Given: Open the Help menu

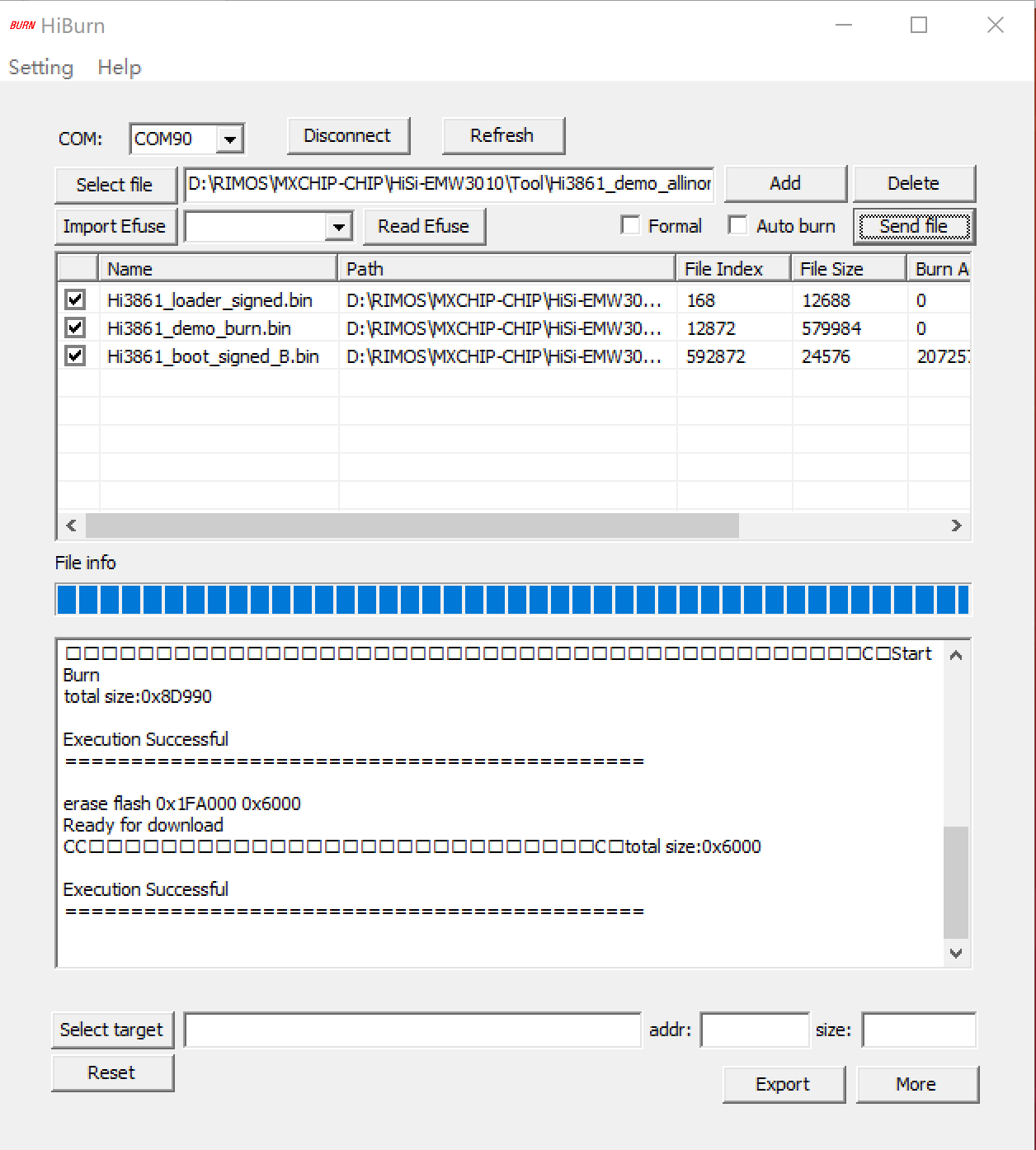Looking at the screenshot, I should (x=120, y=68).
